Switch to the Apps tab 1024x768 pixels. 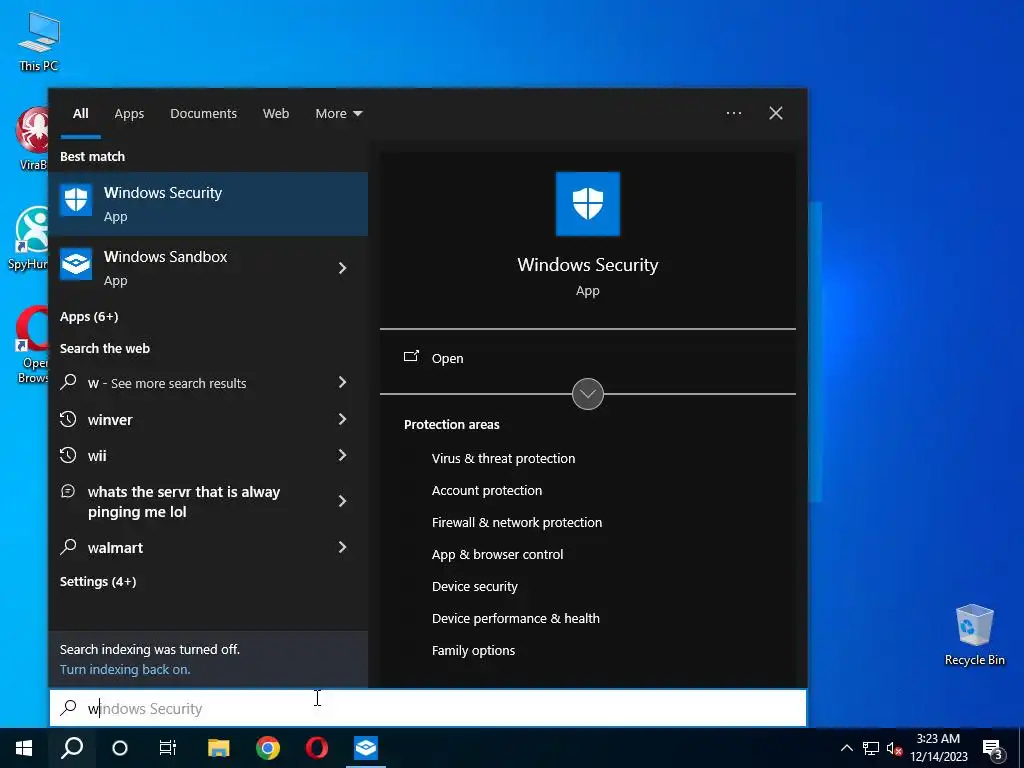[x=129, y=114]
